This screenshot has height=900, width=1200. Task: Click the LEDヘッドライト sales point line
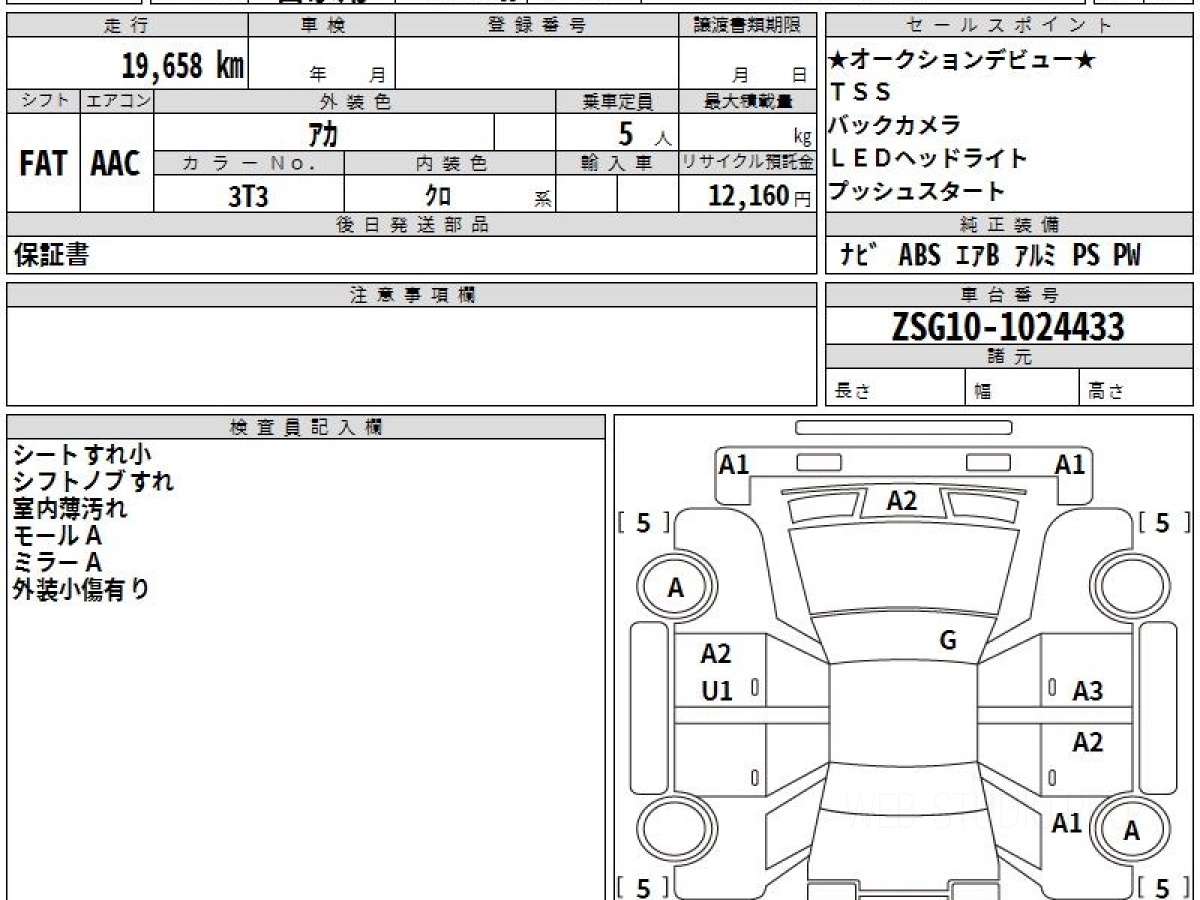click(929, 158)
